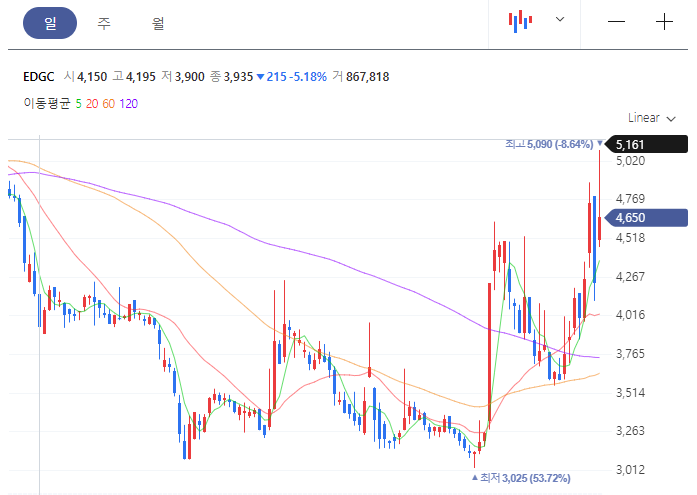
Task: Click the 3,263 axis label
Action: [x=630, y=431]
